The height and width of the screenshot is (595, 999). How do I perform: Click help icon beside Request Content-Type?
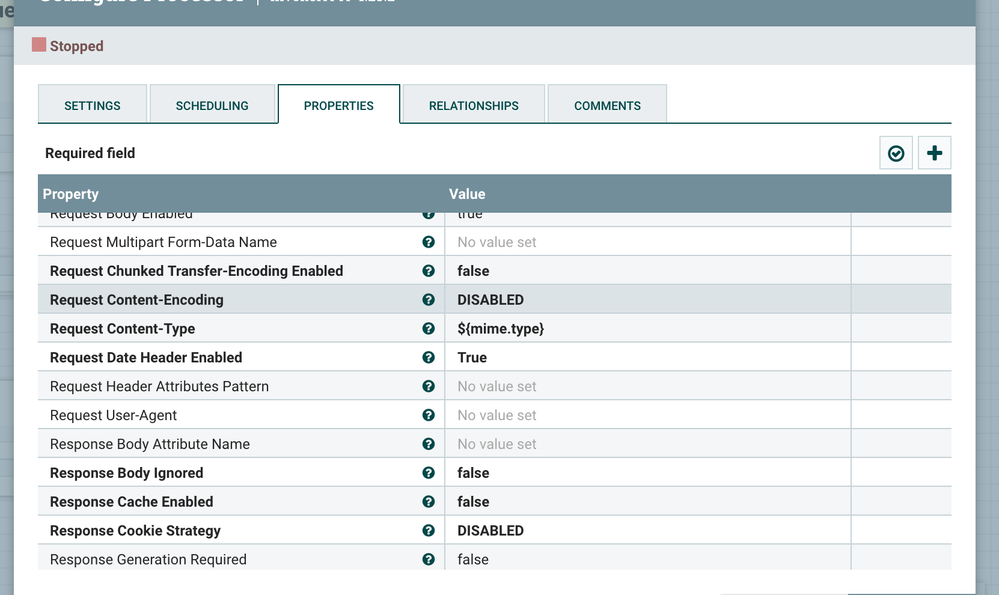(x=428, y=329)
